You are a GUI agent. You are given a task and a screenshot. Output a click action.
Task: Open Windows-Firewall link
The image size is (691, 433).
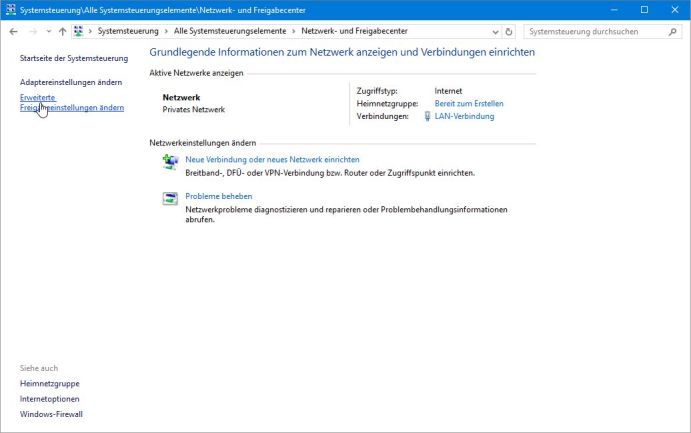(x=51, y=414)
